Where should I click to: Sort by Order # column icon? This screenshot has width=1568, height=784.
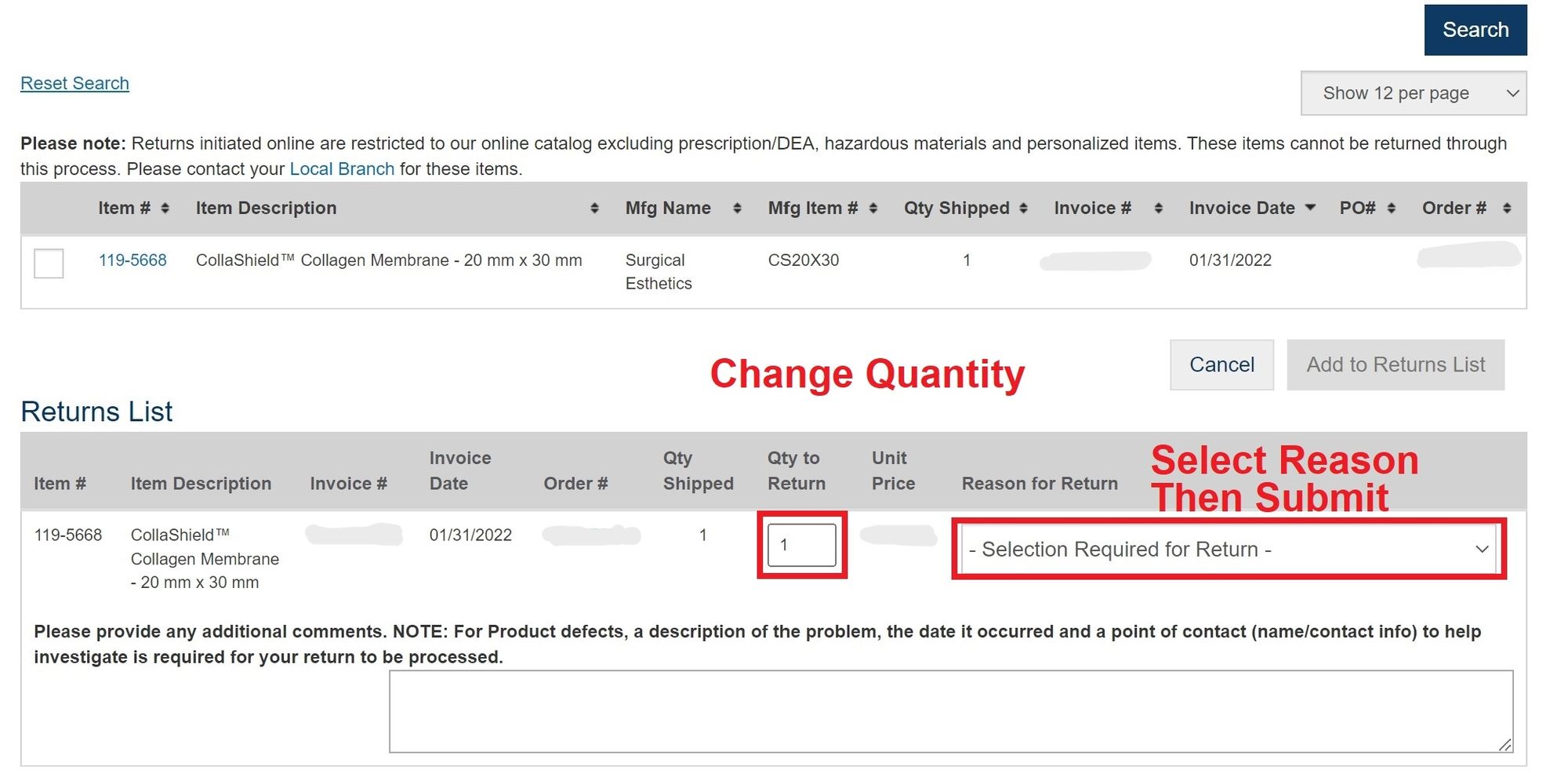1507,208
